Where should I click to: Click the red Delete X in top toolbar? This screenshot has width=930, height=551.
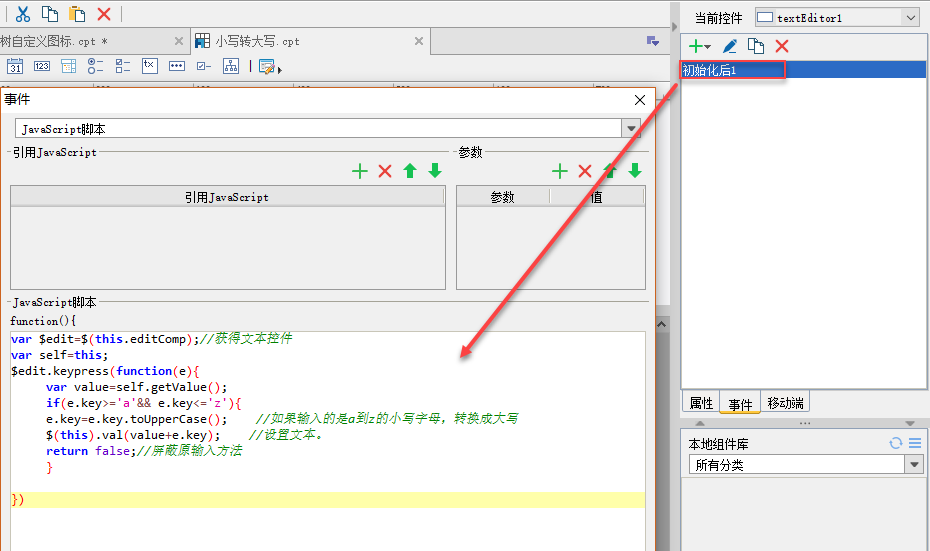tap(104, 14)
